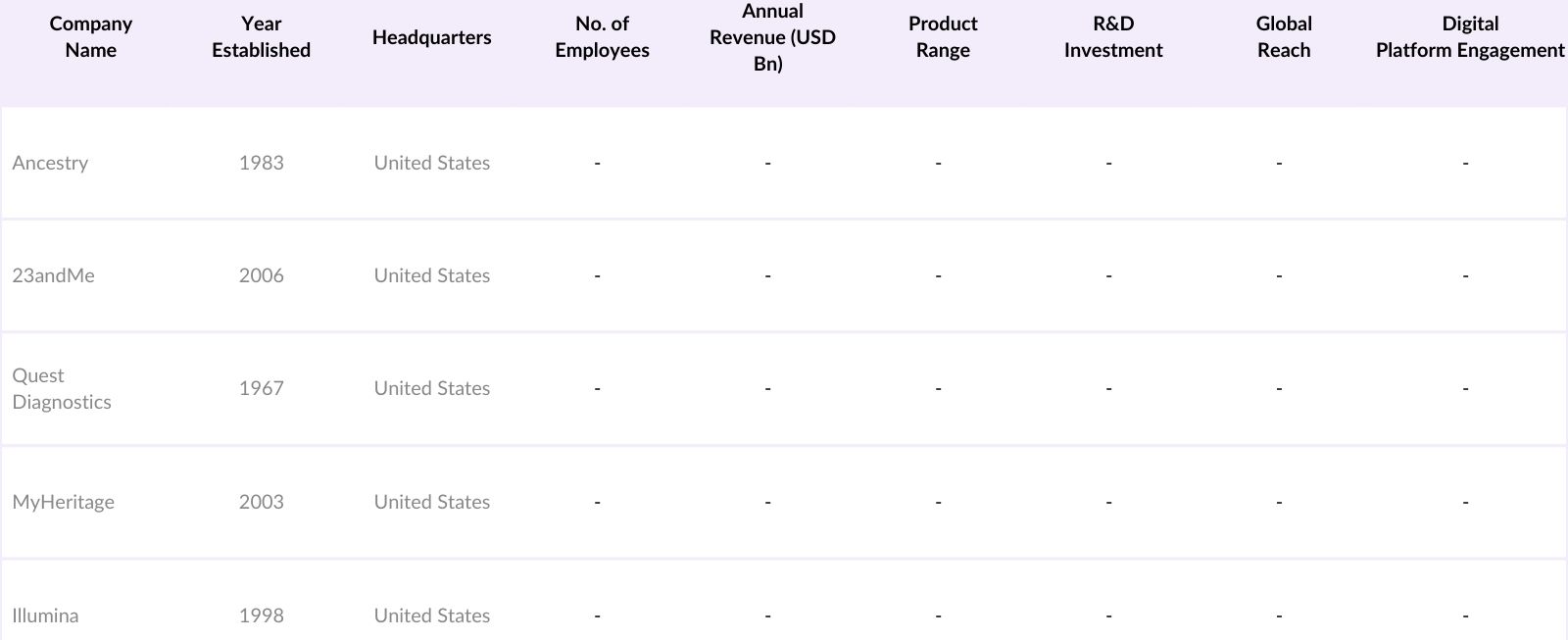Image resolution: width=1568 pixels, height=640 pixels.
Task: Click the Year Established column header
Action: coord(261,37)
